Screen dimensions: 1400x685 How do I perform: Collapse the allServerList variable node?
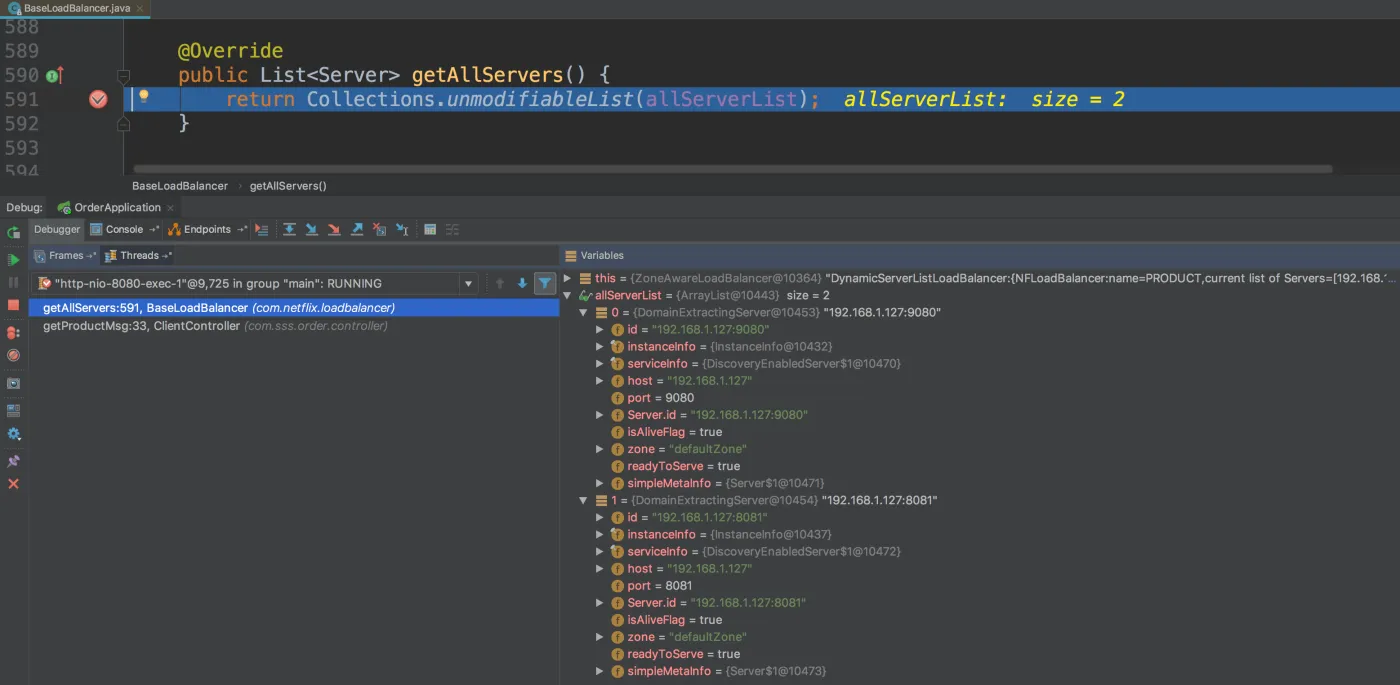[x=568, y=296]
